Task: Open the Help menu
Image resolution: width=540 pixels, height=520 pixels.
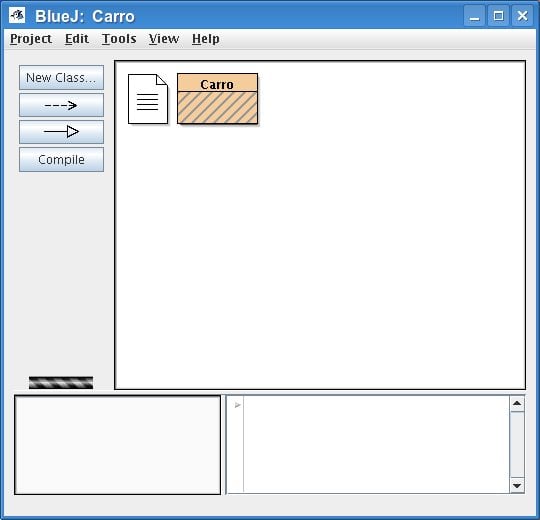Action: tap(206, 39)
